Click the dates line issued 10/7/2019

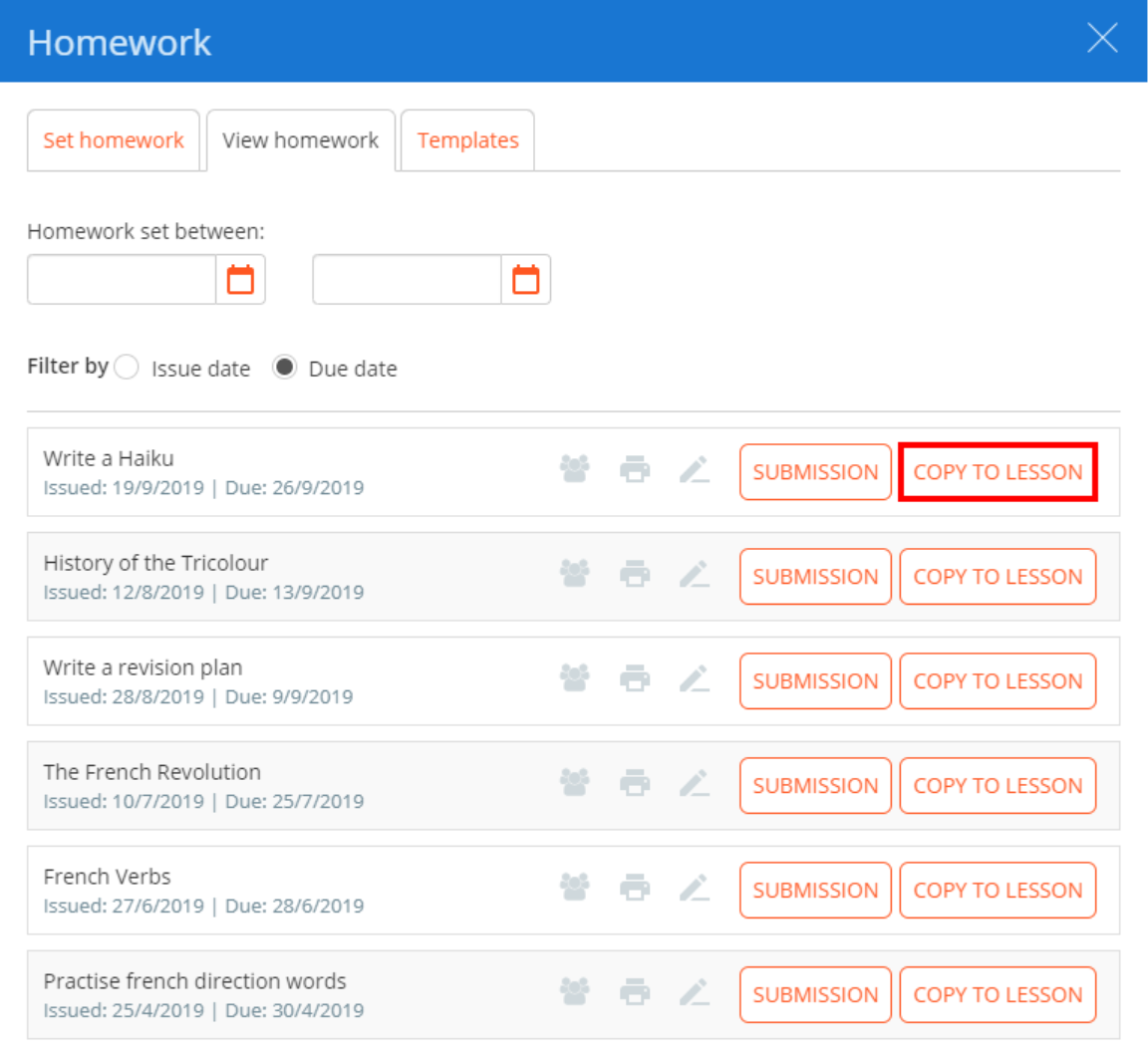pos(203,802)
